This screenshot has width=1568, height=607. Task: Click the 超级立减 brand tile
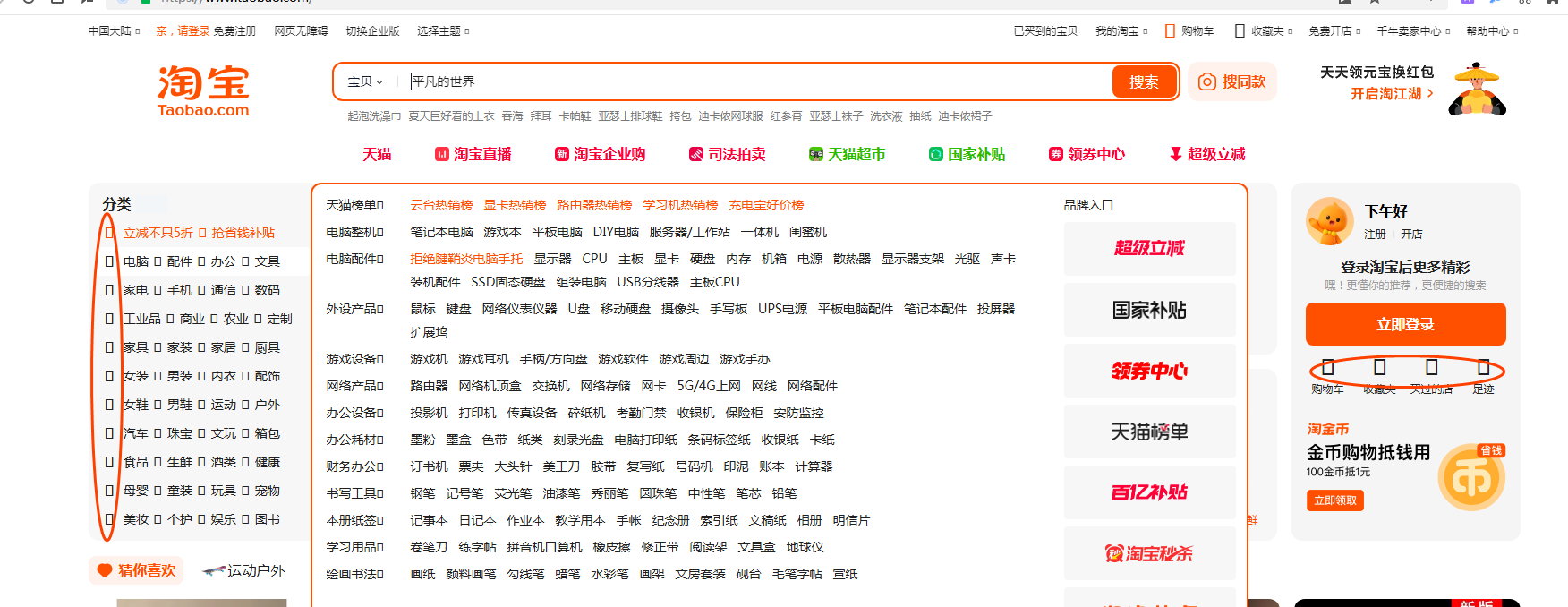[x=1149, y=248]
